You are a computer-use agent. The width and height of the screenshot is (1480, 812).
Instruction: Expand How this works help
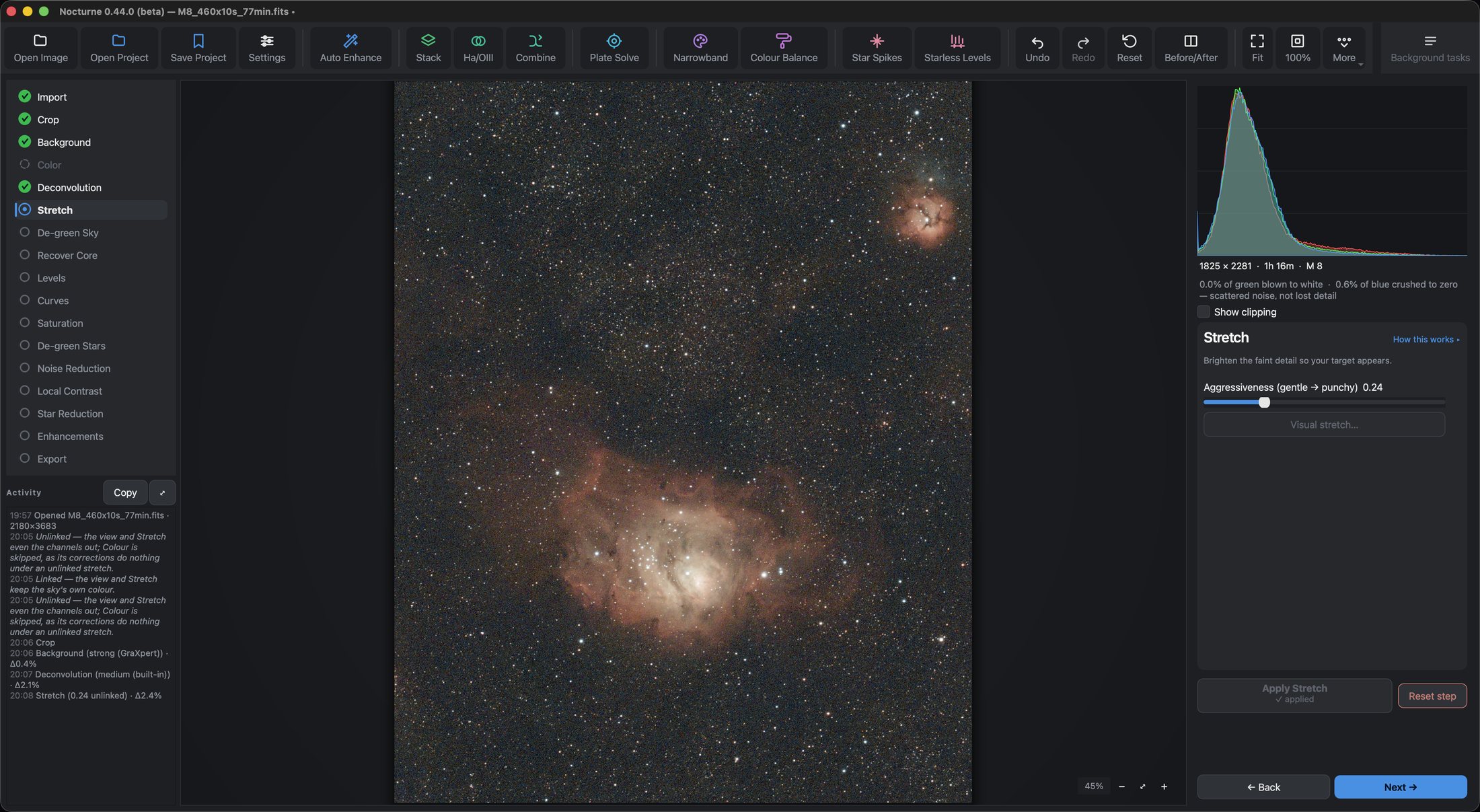(x=1426, y=340)
